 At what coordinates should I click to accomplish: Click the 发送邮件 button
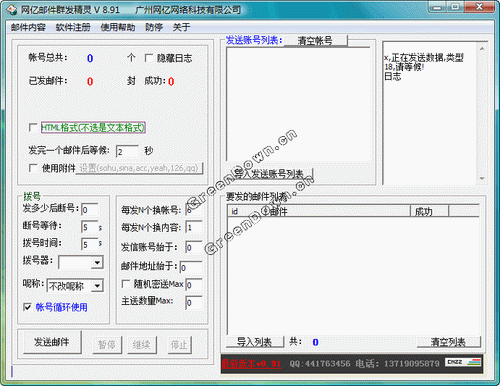click(52, 342)
